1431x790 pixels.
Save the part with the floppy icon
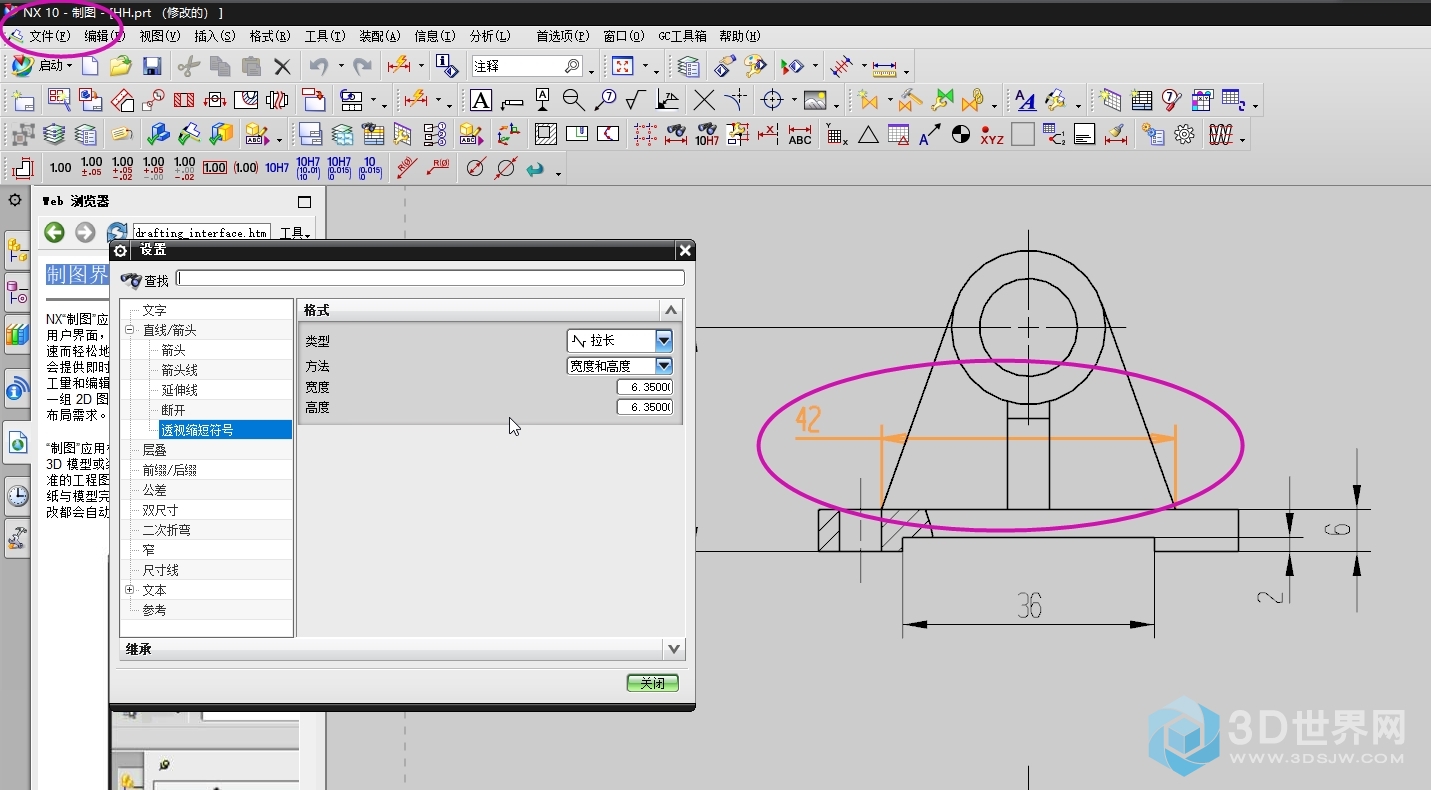tap(152, 66)
